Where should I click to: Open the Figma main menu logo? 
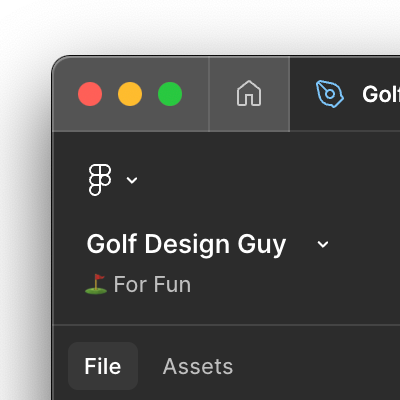(100, 180)
